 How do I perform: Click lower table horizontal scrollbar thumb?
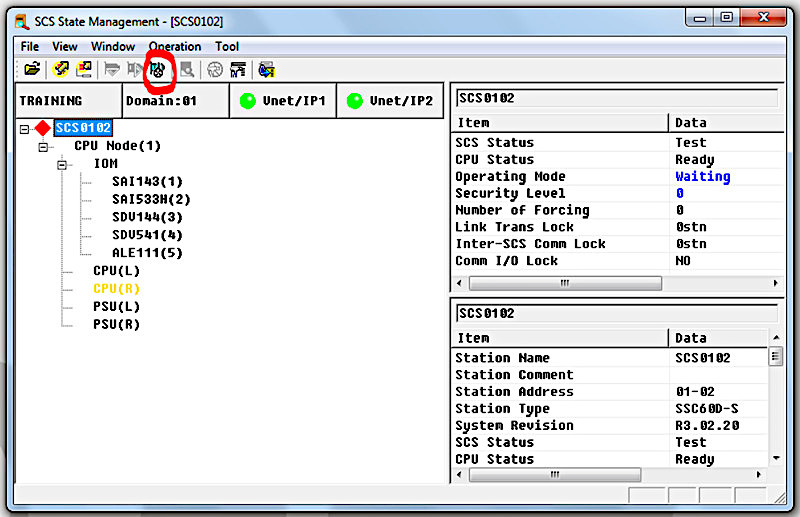(555, 475)
